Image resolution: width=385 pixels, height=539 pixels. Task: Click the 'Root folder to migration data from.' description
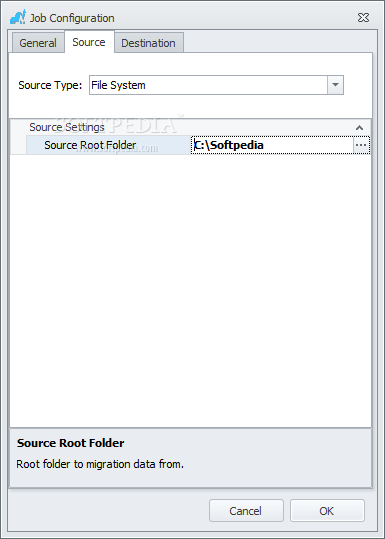click(x=100, y=464)
